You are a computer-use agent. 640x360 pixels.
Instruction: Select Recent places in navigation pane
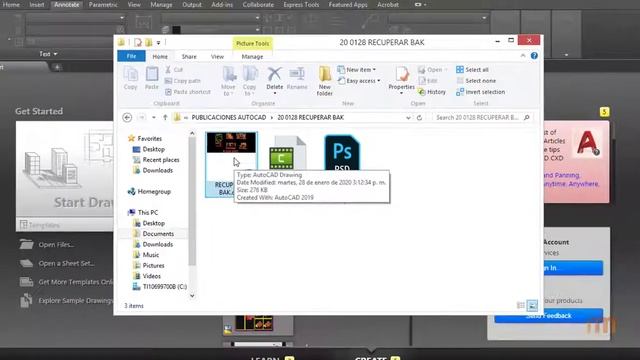[x=156, y=160]
